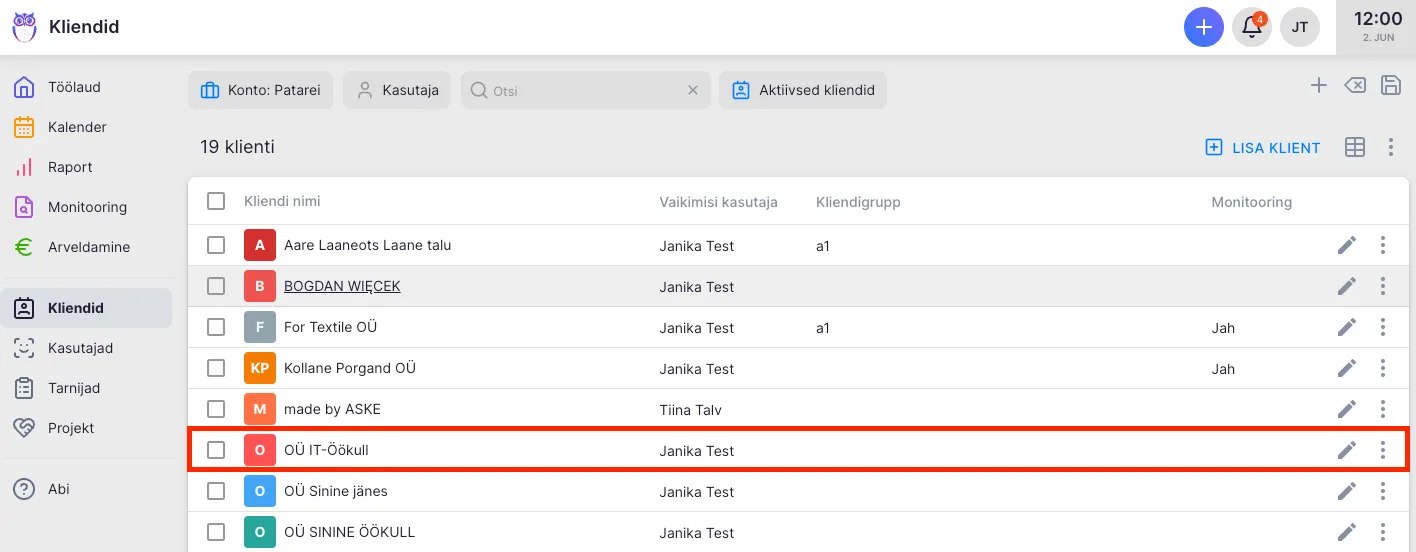Click the blue plus quick-add button
This screenshot has height=552, width=1416.
point(1204,27)
